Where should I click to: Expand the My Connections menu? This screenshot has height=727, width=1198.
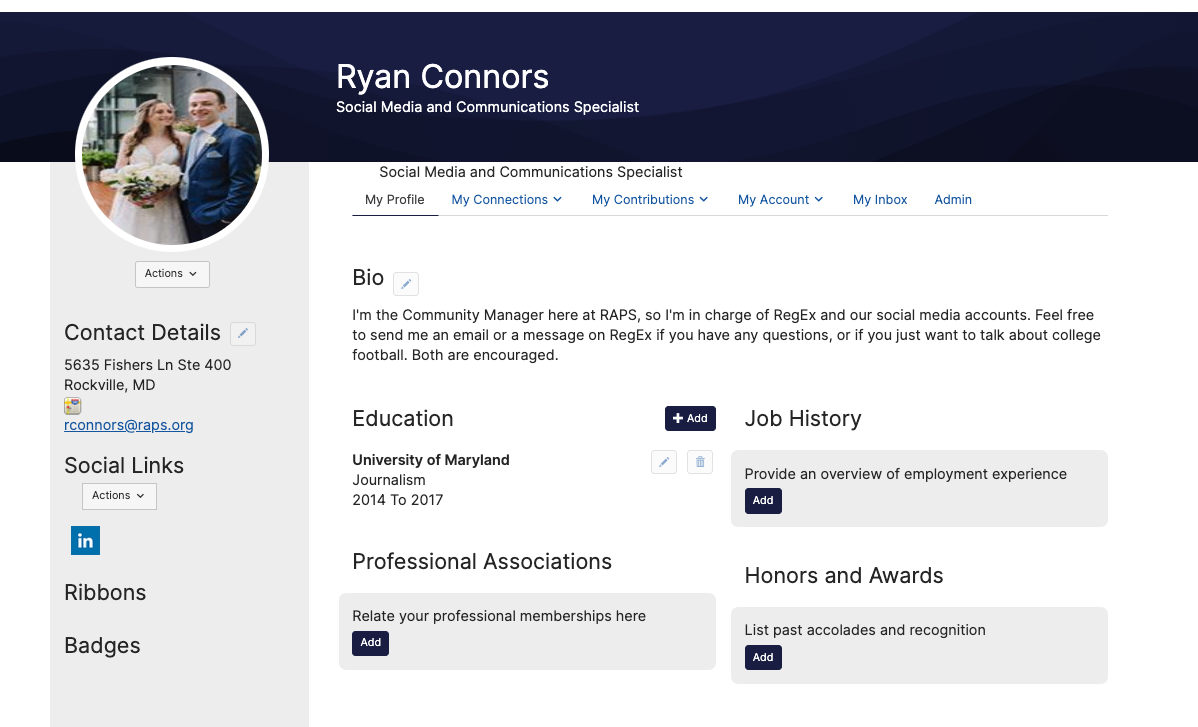click(506, 200)
